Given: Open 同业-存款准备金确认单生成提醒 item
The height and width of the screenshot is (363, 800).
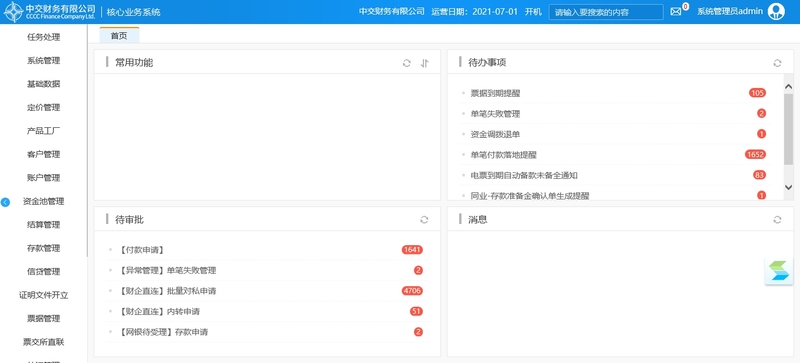Looking at the screenshot, I should (x=530, y=196).
